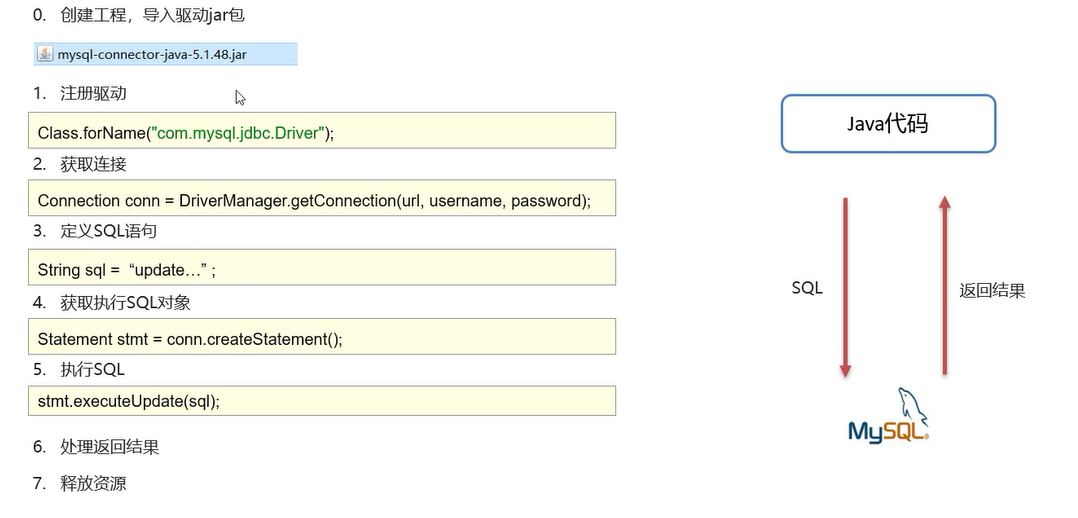Viewport: 1078px width, 518px height.
Task: Select the mysql-connector-java-5.1.48.jar file
Action: click(166, 54)
